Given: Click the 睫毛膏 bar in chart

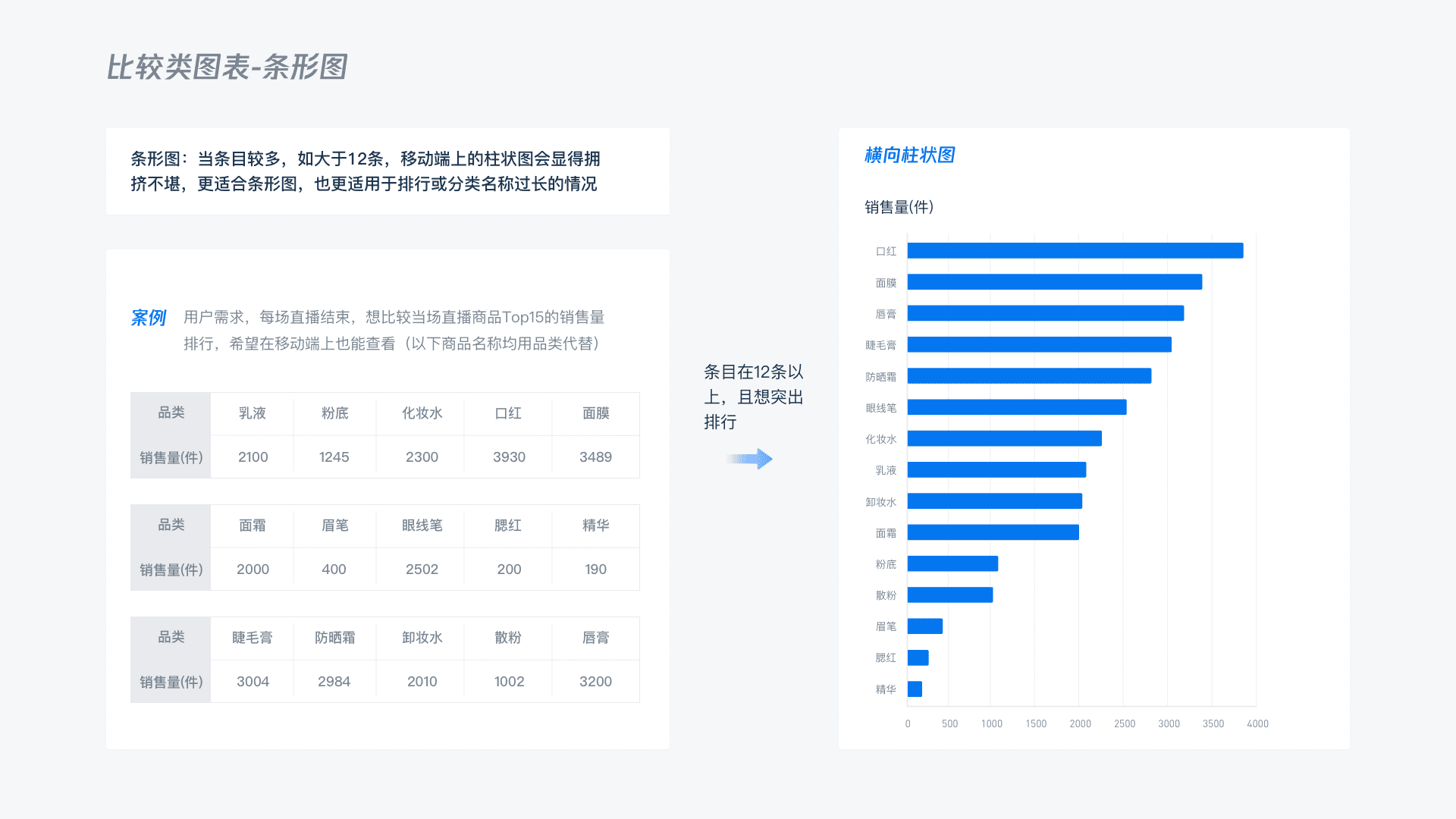Looking at the screenshot, I should tap(1039, 345).
